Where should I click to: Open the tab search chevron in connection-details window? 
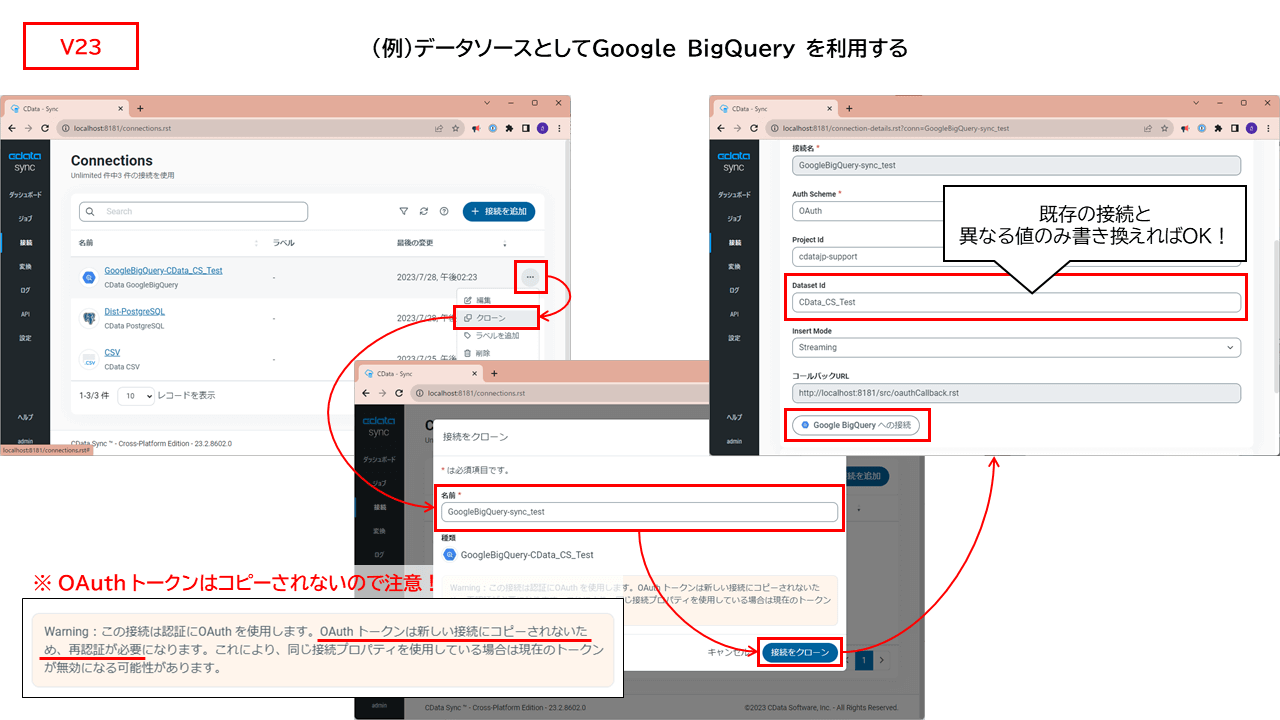click(x=1196, y=103)
